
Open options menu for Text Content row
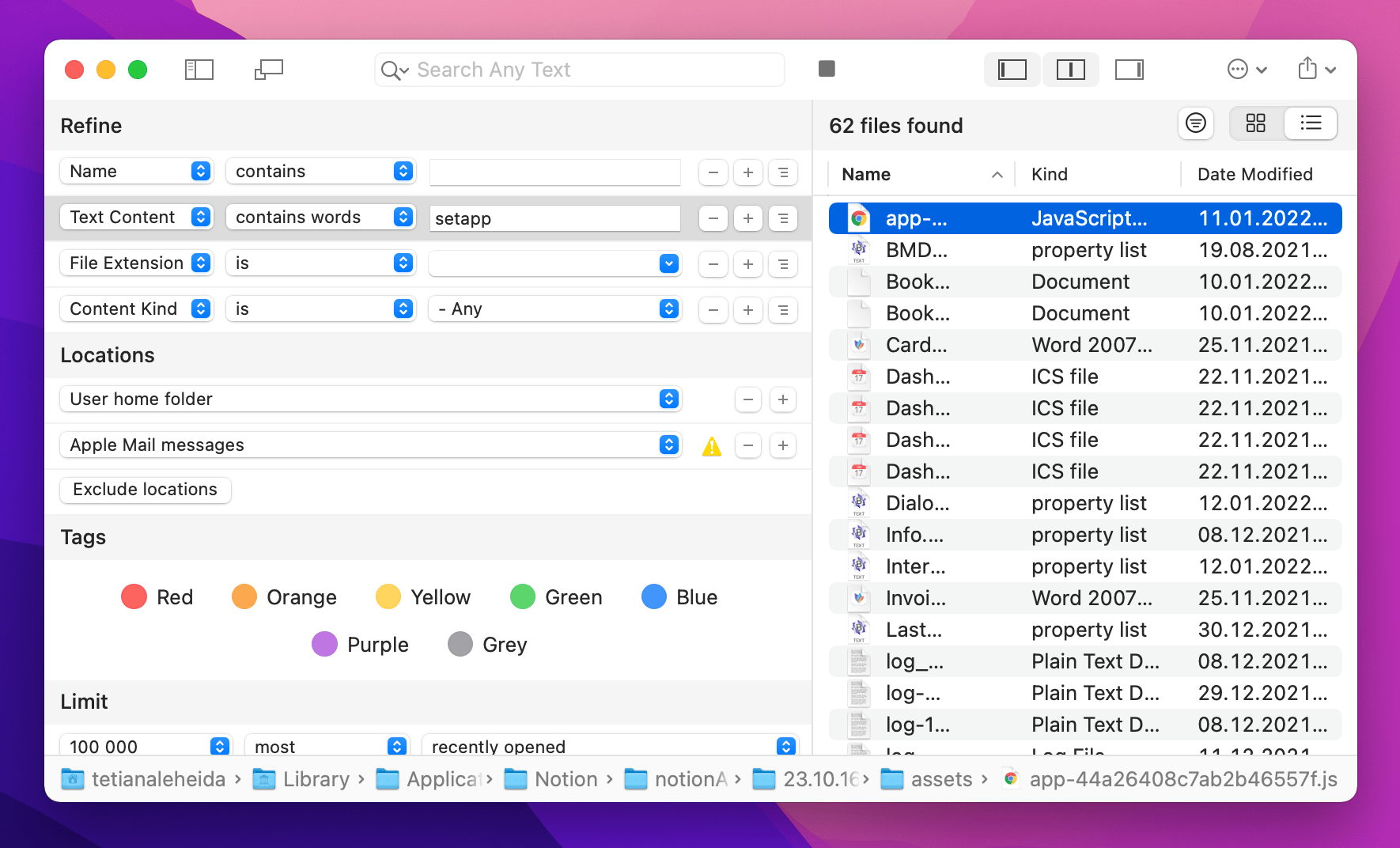coord(783,218)
